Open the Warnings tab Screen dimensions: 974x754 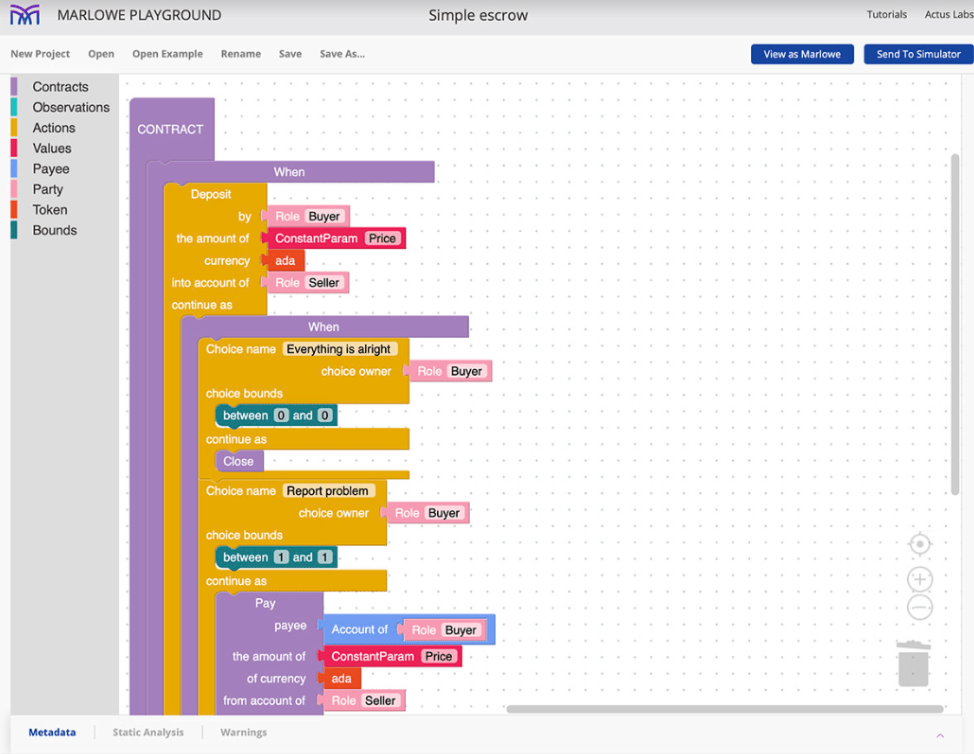coord(243,733)
